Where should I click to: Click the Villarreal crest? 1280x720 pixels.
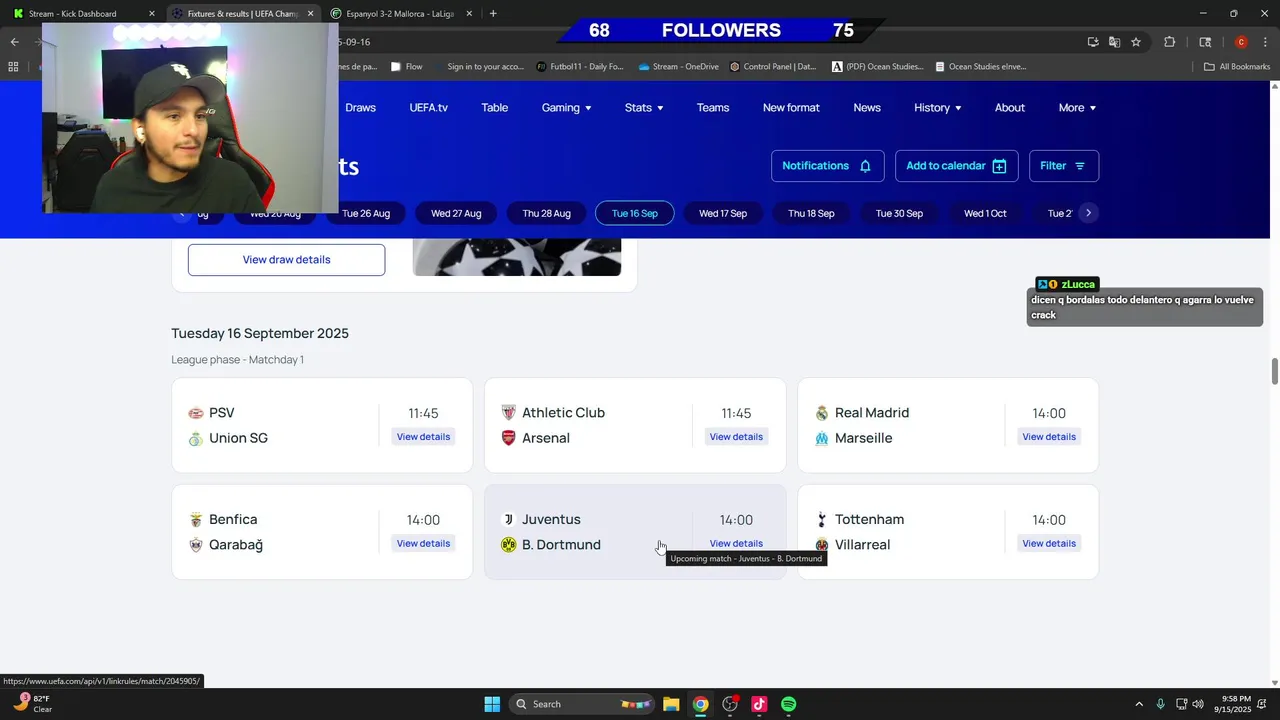[x=822, y=545]
